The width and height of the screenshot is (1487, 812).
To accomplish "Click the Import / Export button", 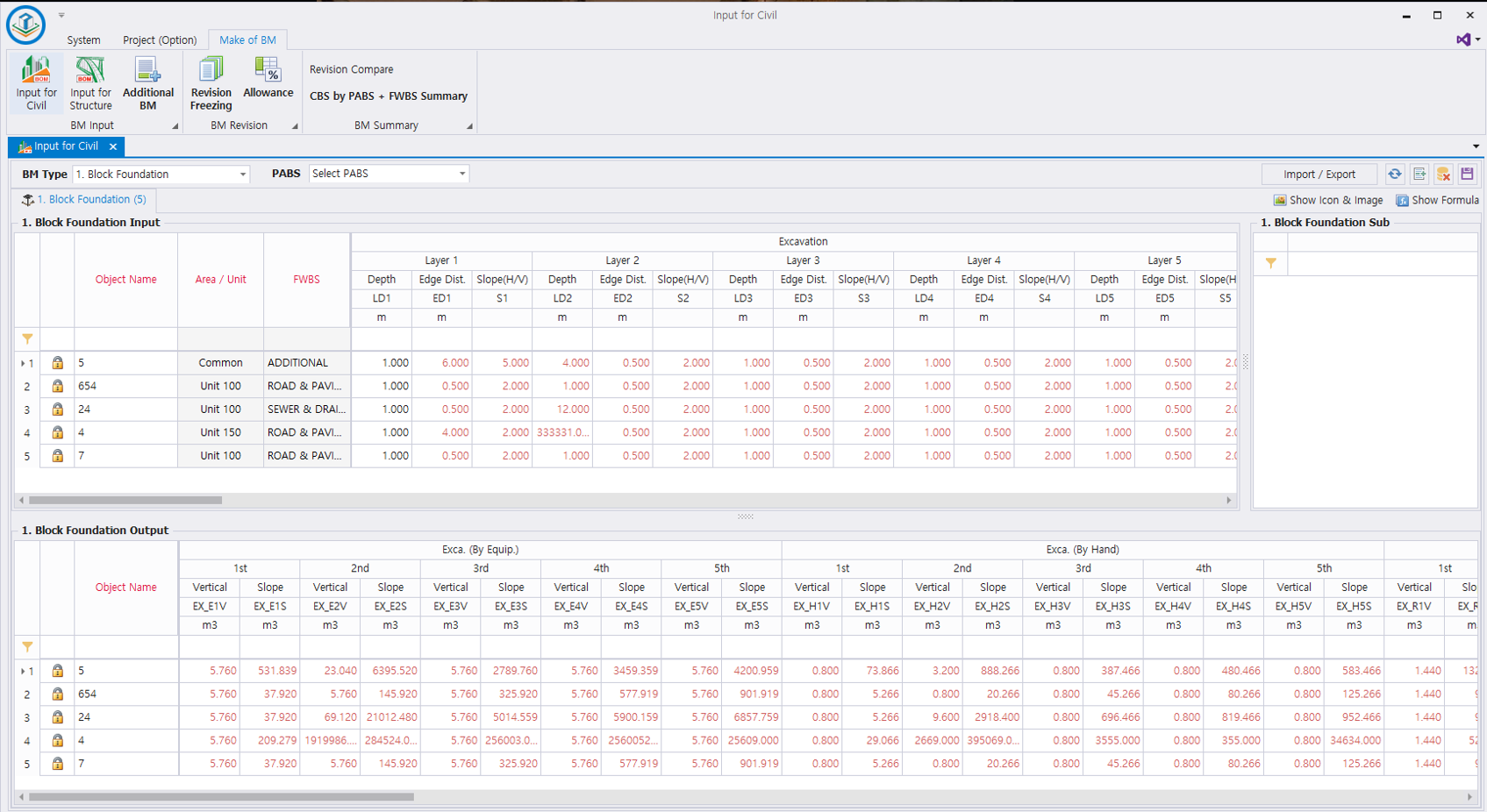I will click(x=1319, y=175).
